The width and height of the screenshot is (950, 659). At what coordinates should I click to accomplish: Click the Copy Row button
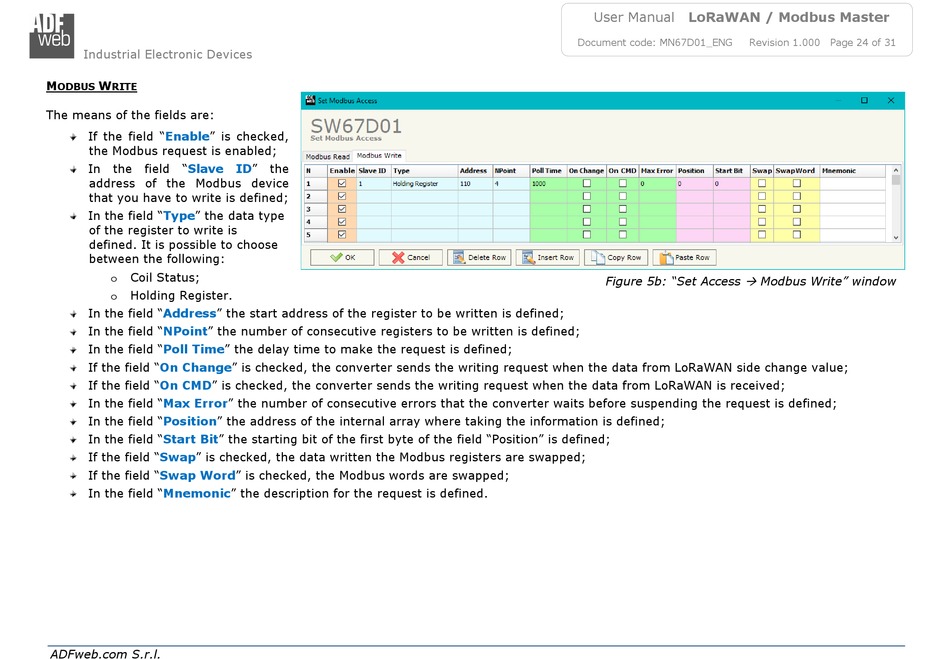click(x=616, y=257)
